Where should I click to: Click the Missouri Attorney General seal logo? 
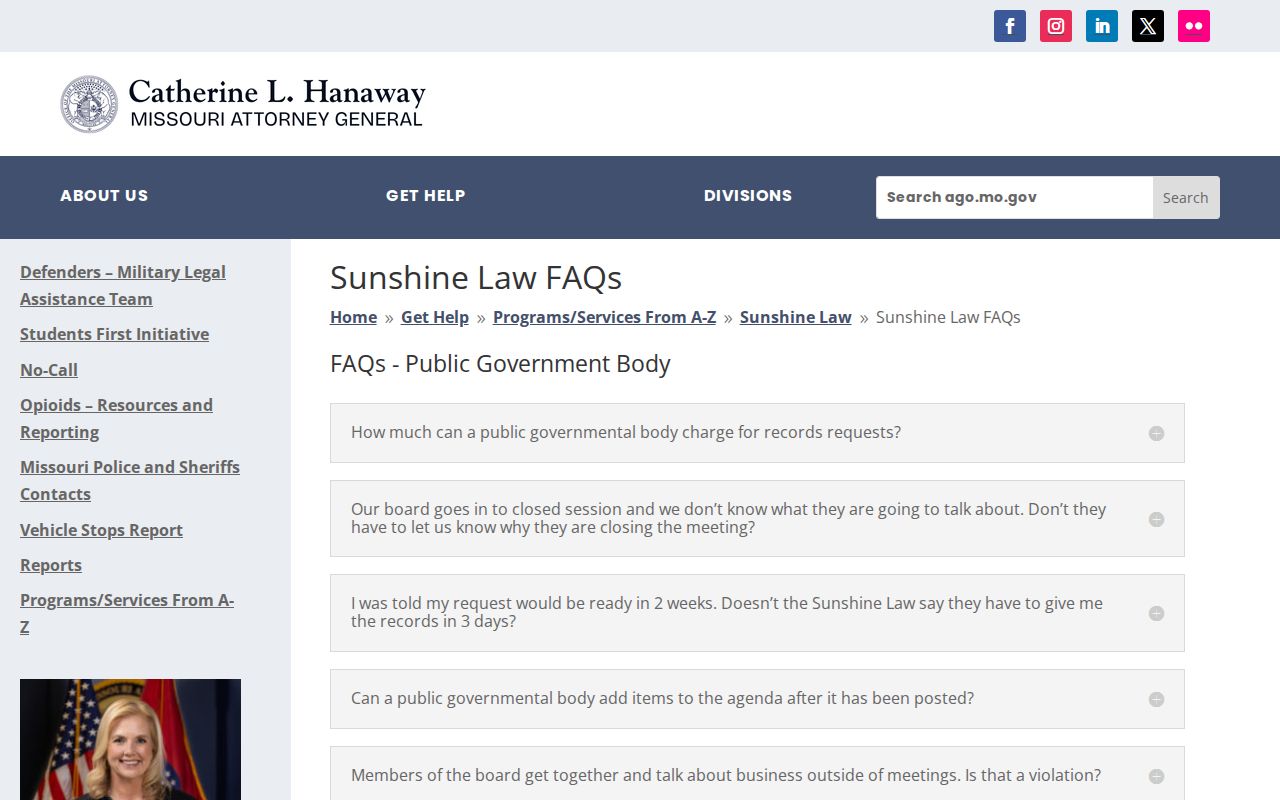click(89, 104)
